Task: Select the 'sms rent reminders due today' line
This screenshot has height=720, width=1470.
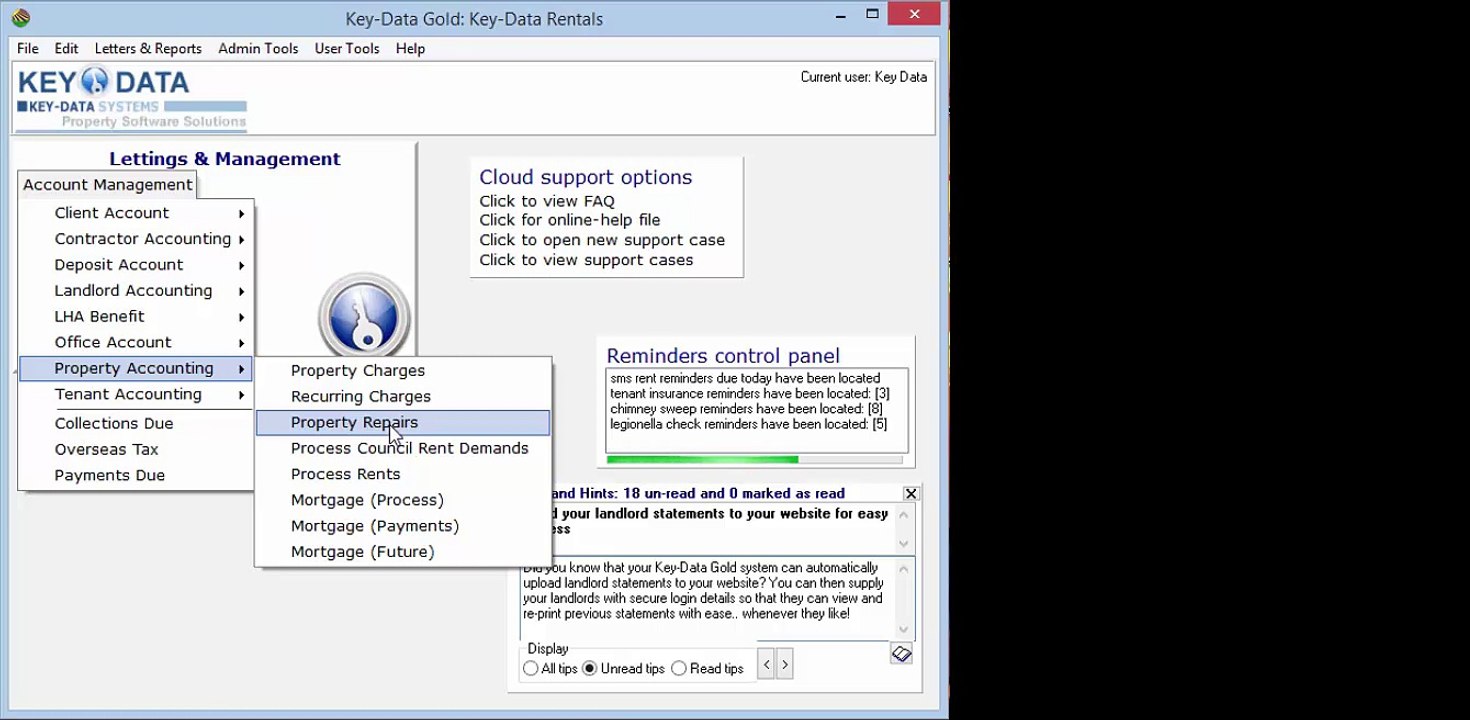Action: click(x=745, y=379)
